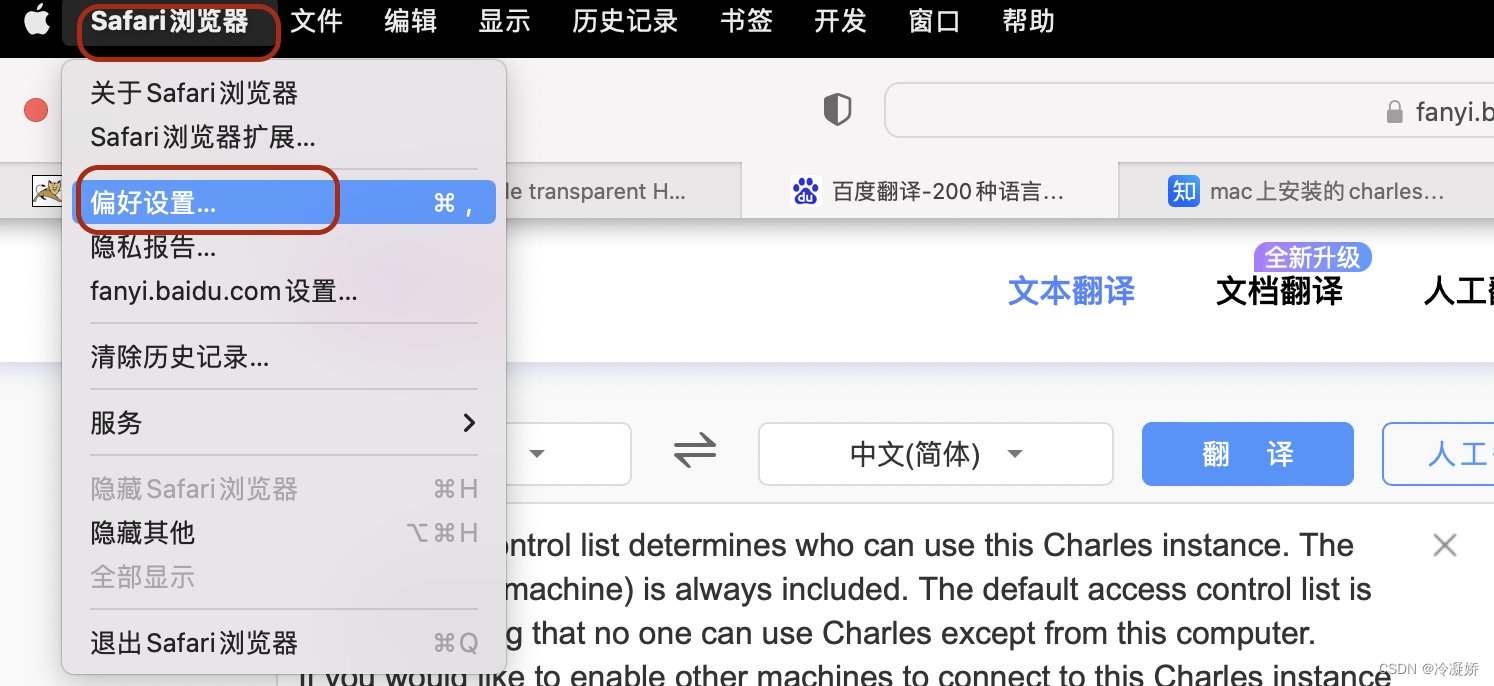Click the 翻译 button

point(1248,454)
